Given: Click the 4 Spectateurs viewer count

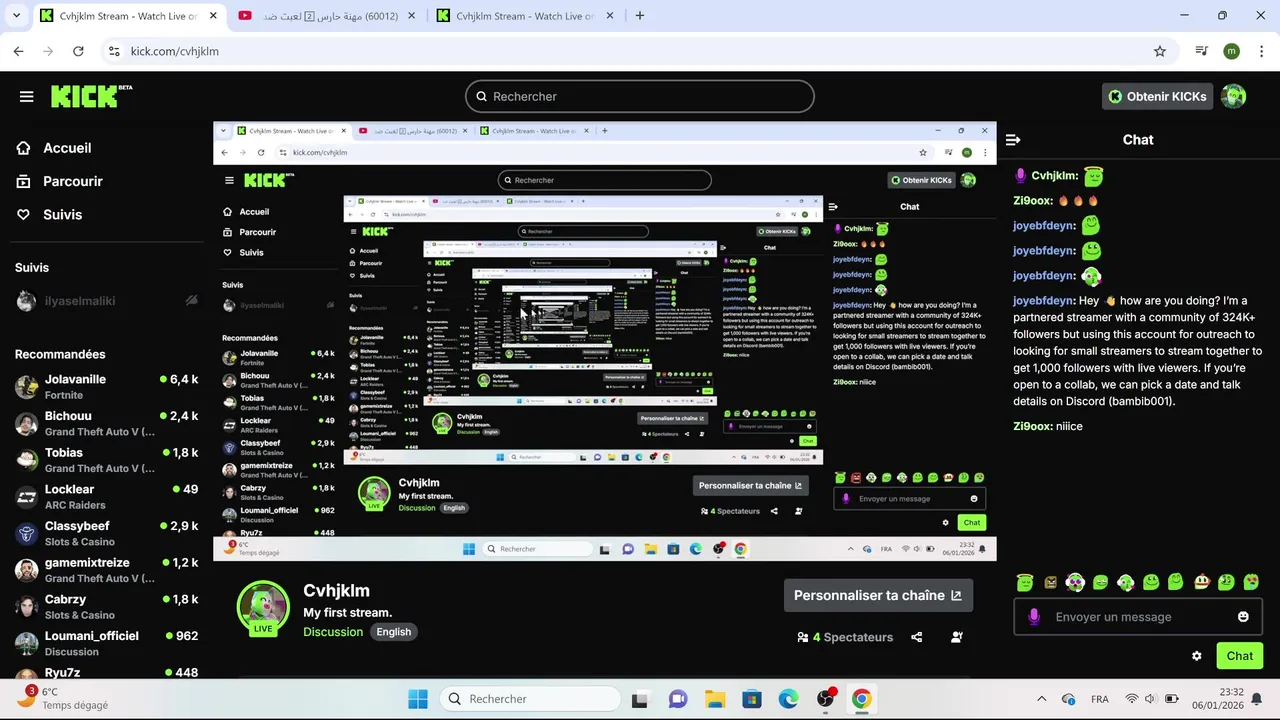Looking at the screenshot, I should click(845, 637).
